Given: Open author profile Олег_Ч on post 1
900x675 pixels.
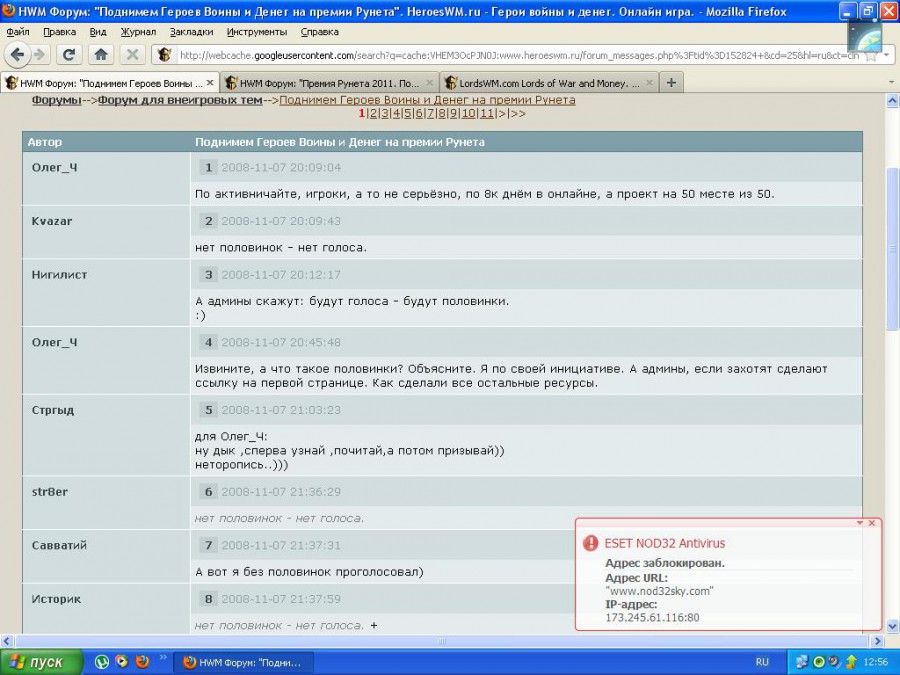Looking at the screenshot, I should pos(54,168).
